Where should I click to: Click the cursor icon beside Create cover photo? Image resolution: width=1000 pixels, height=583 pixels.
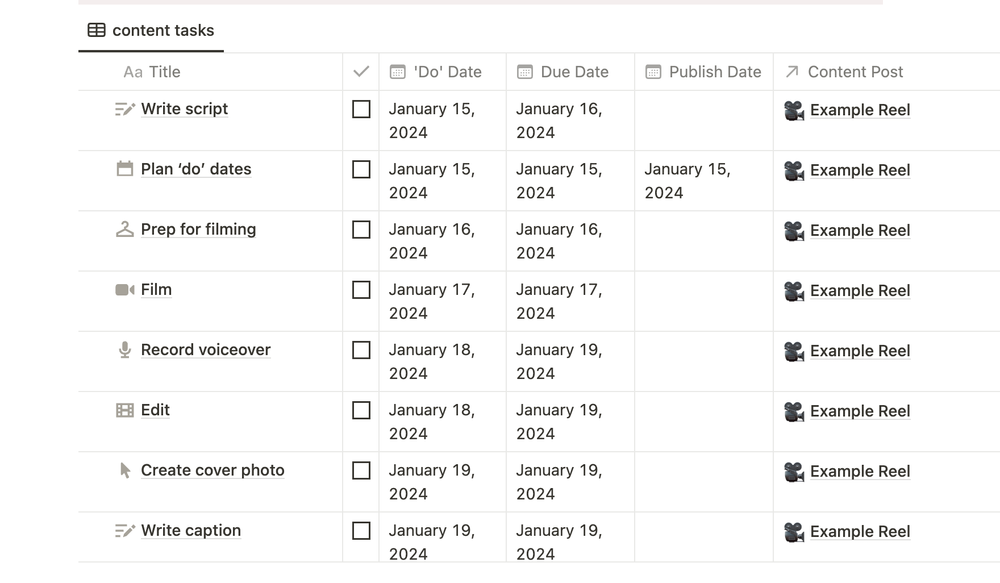[x=125, y=470]
